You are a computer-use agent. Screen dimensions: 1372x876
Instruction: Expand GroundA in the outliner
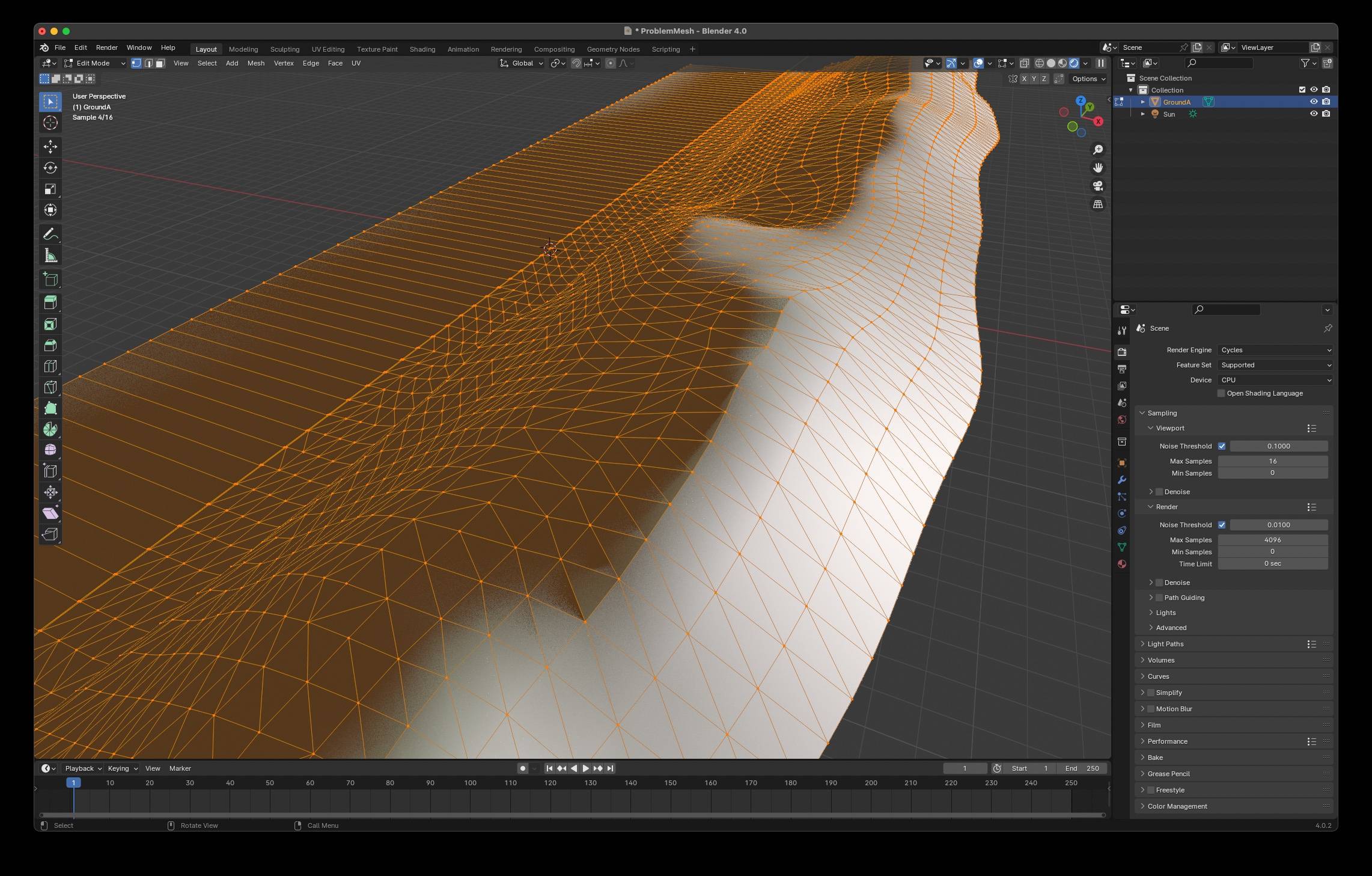pos(1143,102)
